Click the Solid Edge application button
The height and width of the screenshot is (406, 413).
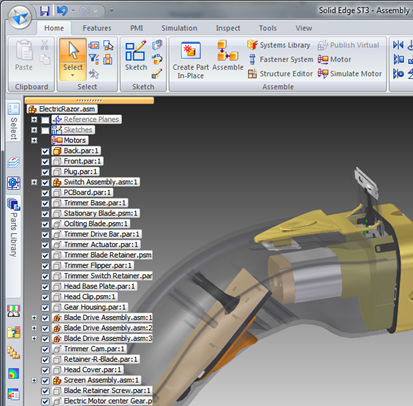(20, 17)
